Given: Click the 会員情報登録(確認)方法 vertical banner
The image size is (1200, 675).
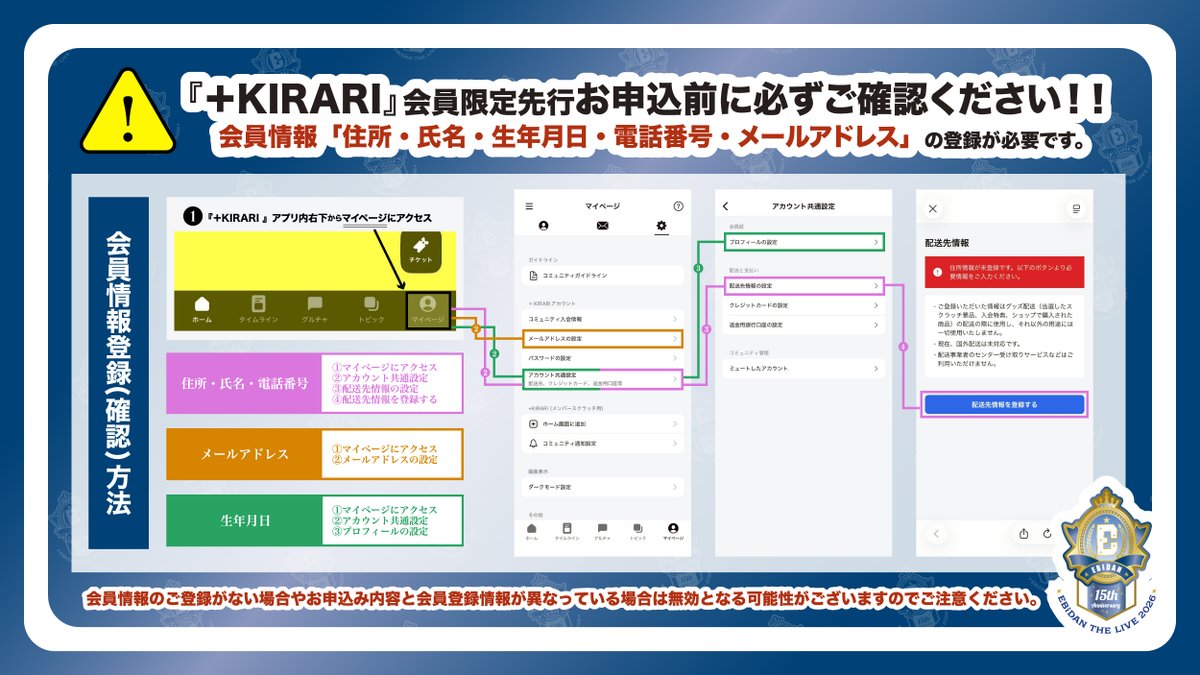Looking at the screenshot, I should click(118, 373).
